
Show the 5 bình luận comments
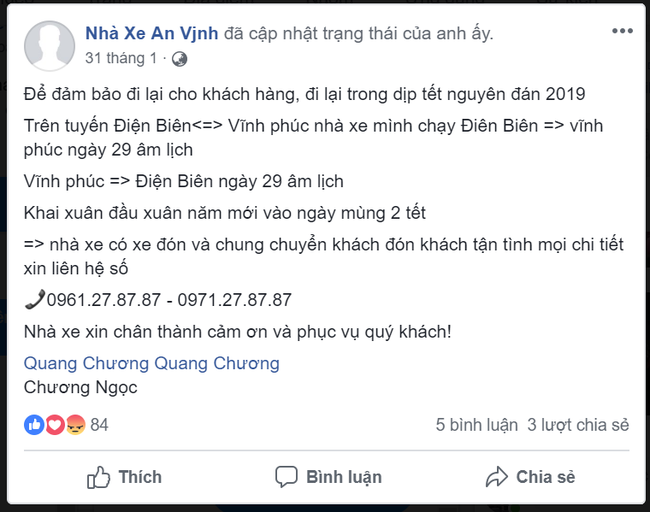(477, 425)
